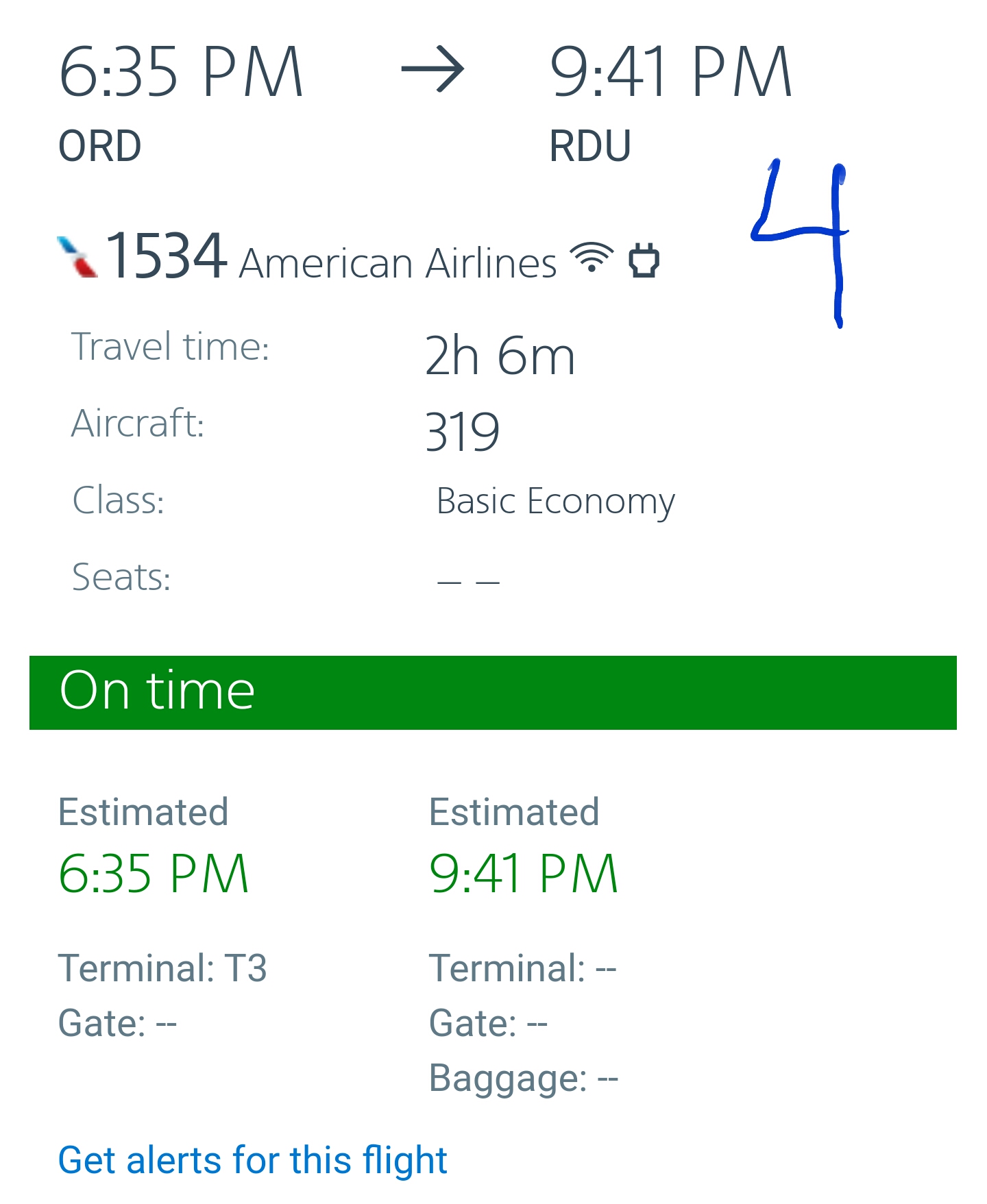Tap the Wi-Fi availability icon

pos(592,259)
